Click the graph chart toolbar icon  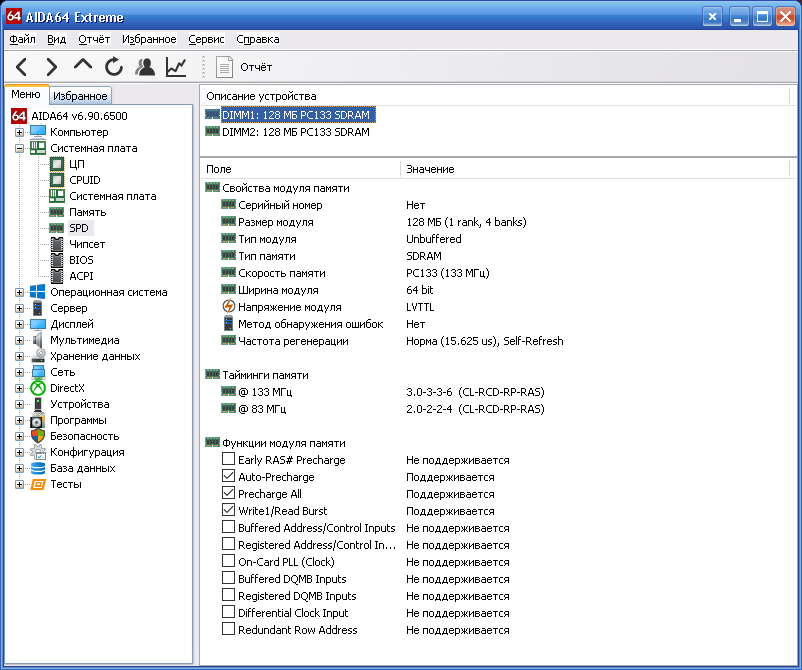click(176, 67)
